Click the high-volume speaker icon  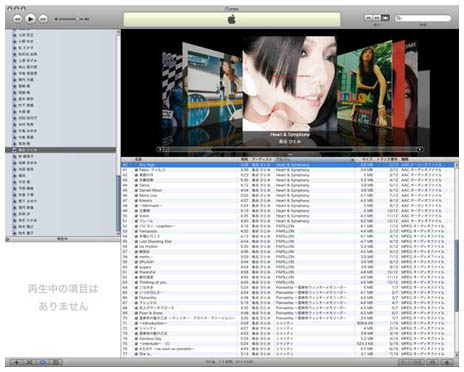(x=87, y=19)
